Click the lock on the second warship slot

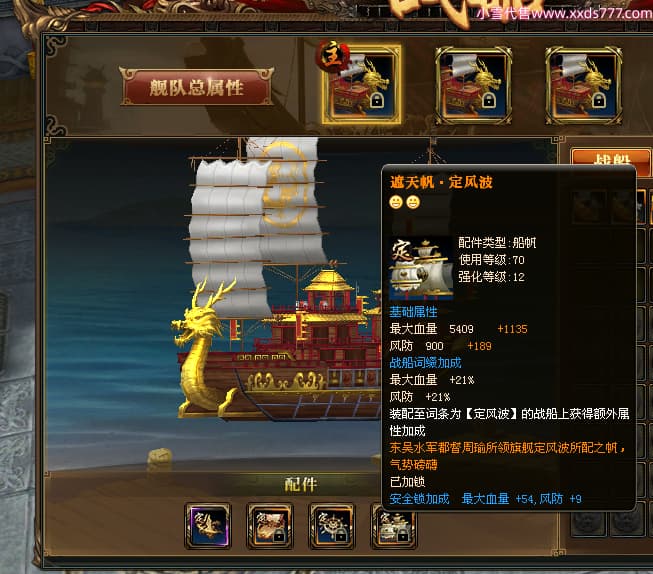(488, 101)
